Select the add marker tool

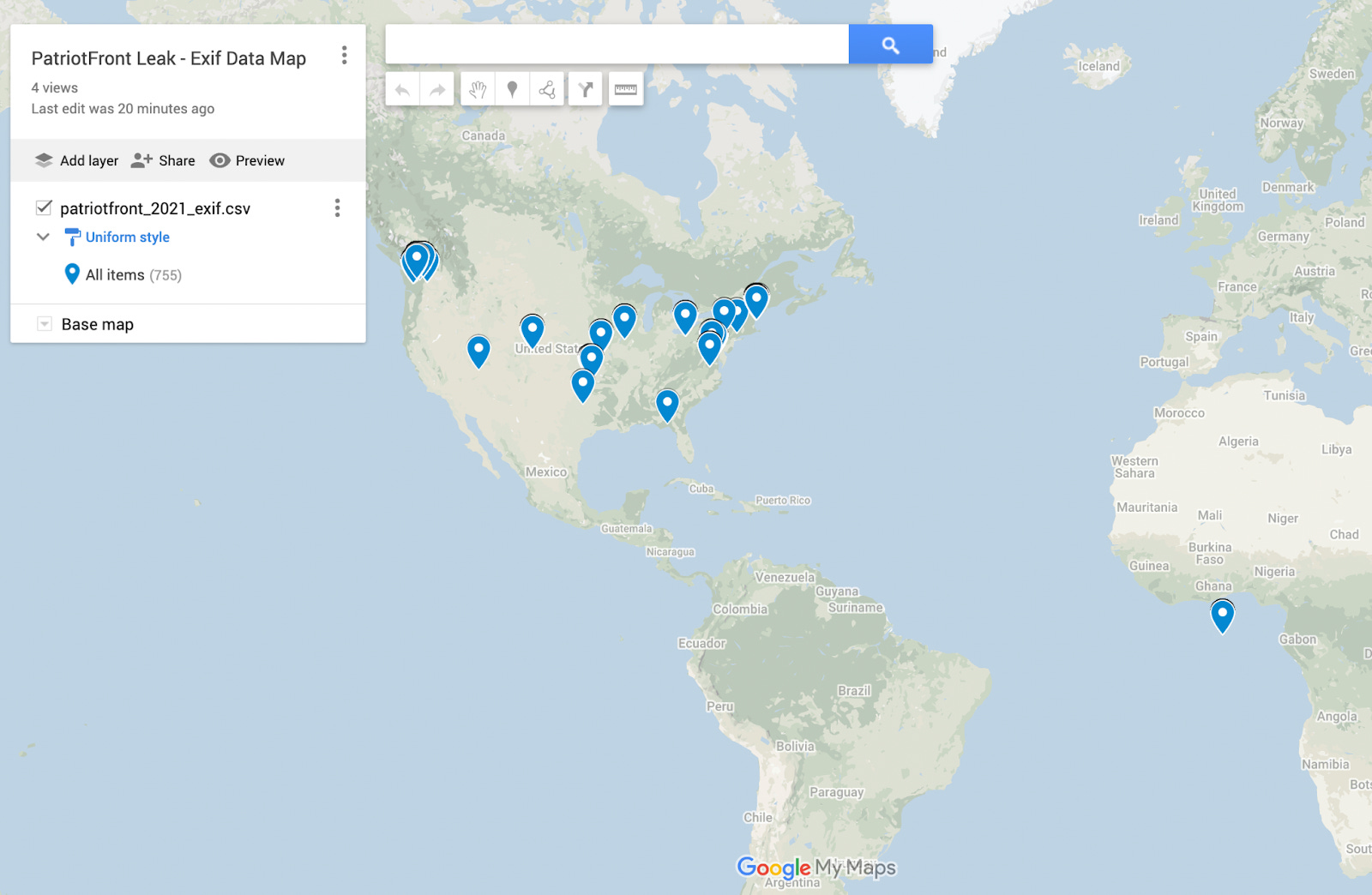[512, 89]
